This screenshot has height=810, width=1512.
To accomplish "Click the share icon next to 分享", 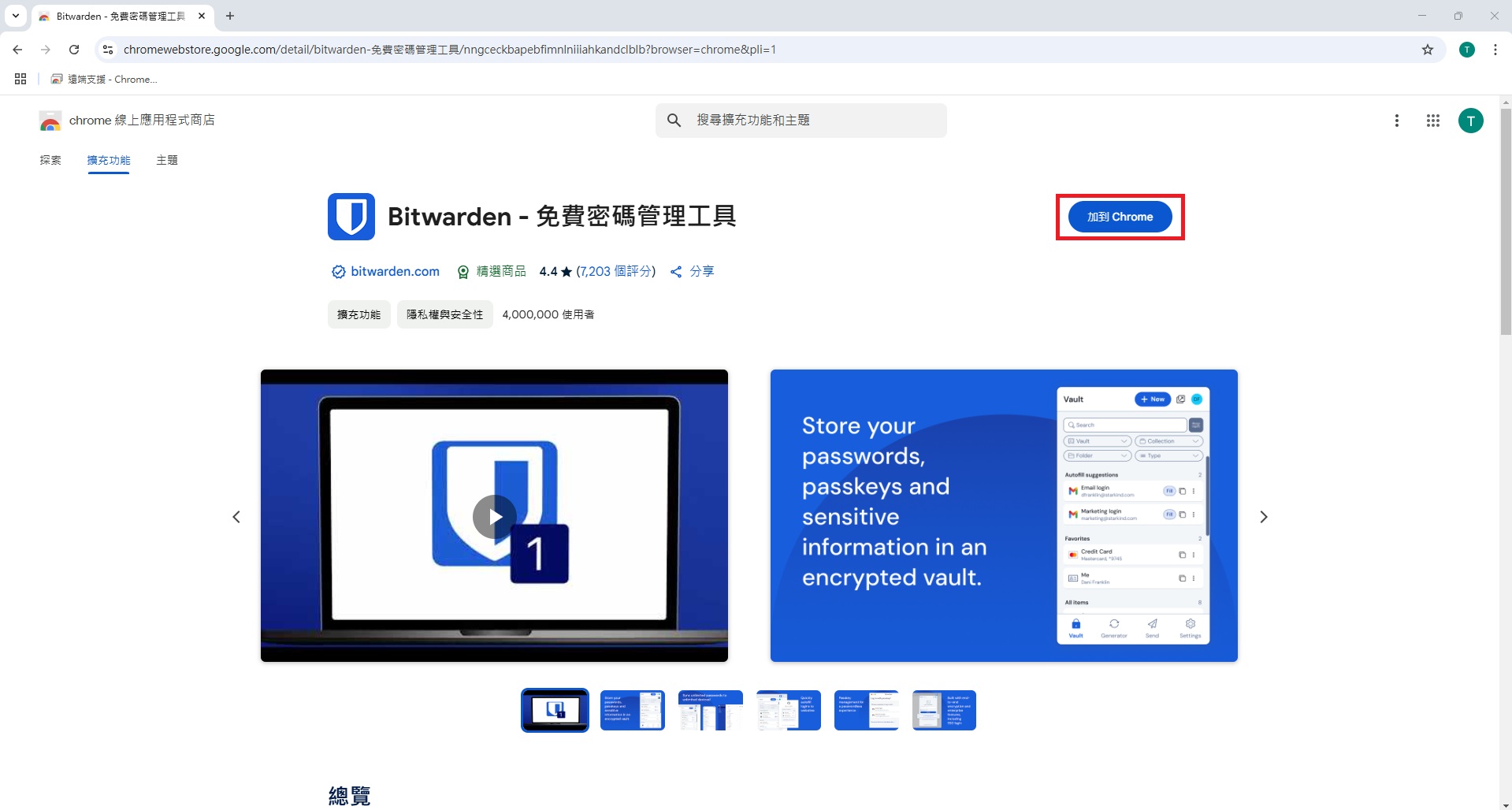I will (x=675, y=271).
